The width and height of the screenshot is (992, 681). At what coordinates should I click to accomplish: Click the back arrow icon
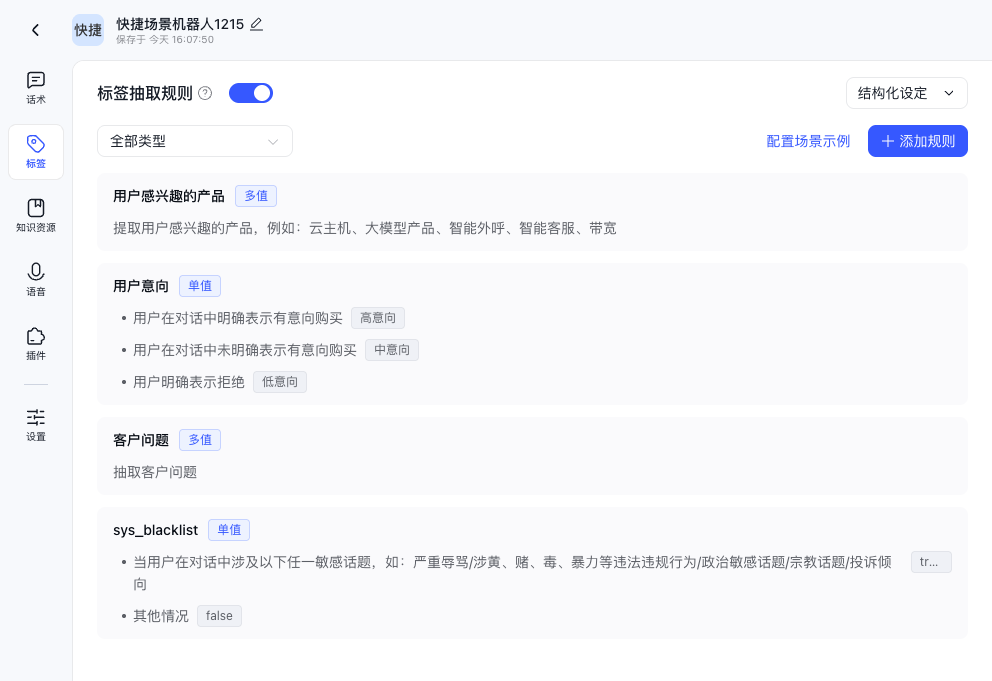click(36, 30)
